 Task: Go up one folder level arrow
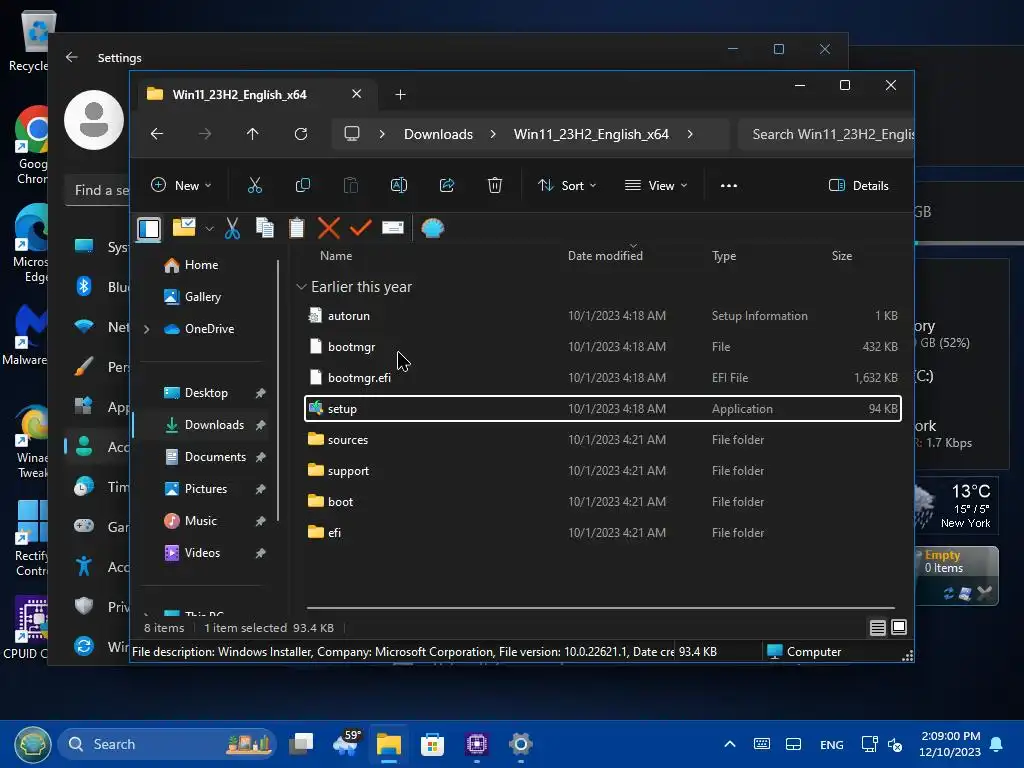pos(253,134)
